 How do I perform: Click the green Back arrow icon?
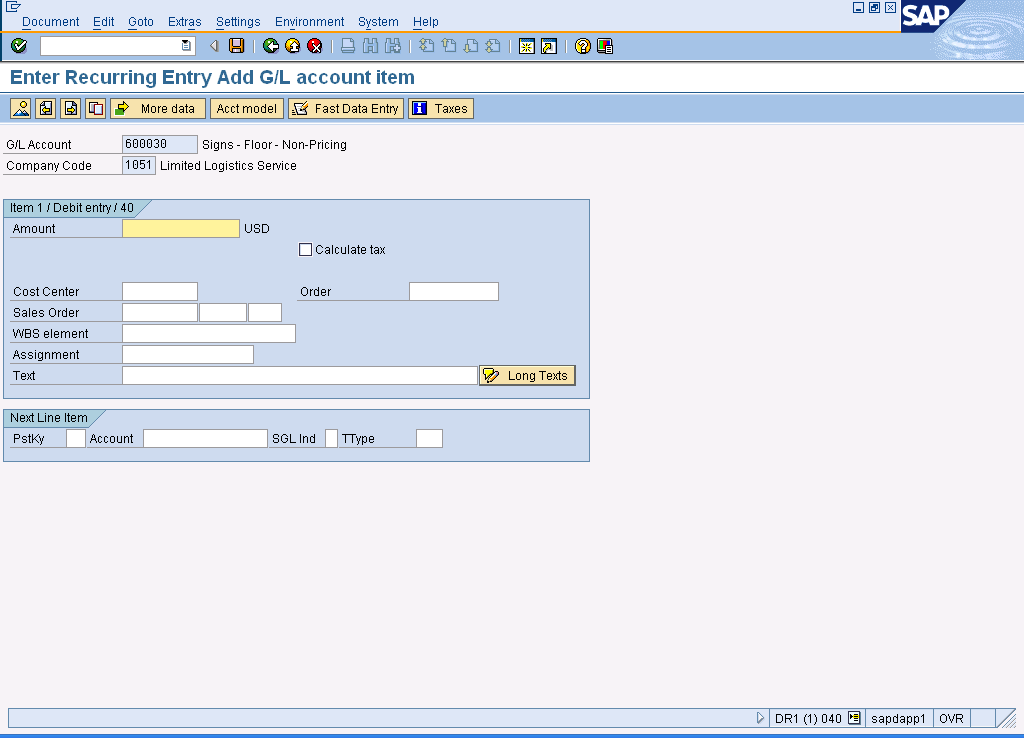click(x=270, y=46)
